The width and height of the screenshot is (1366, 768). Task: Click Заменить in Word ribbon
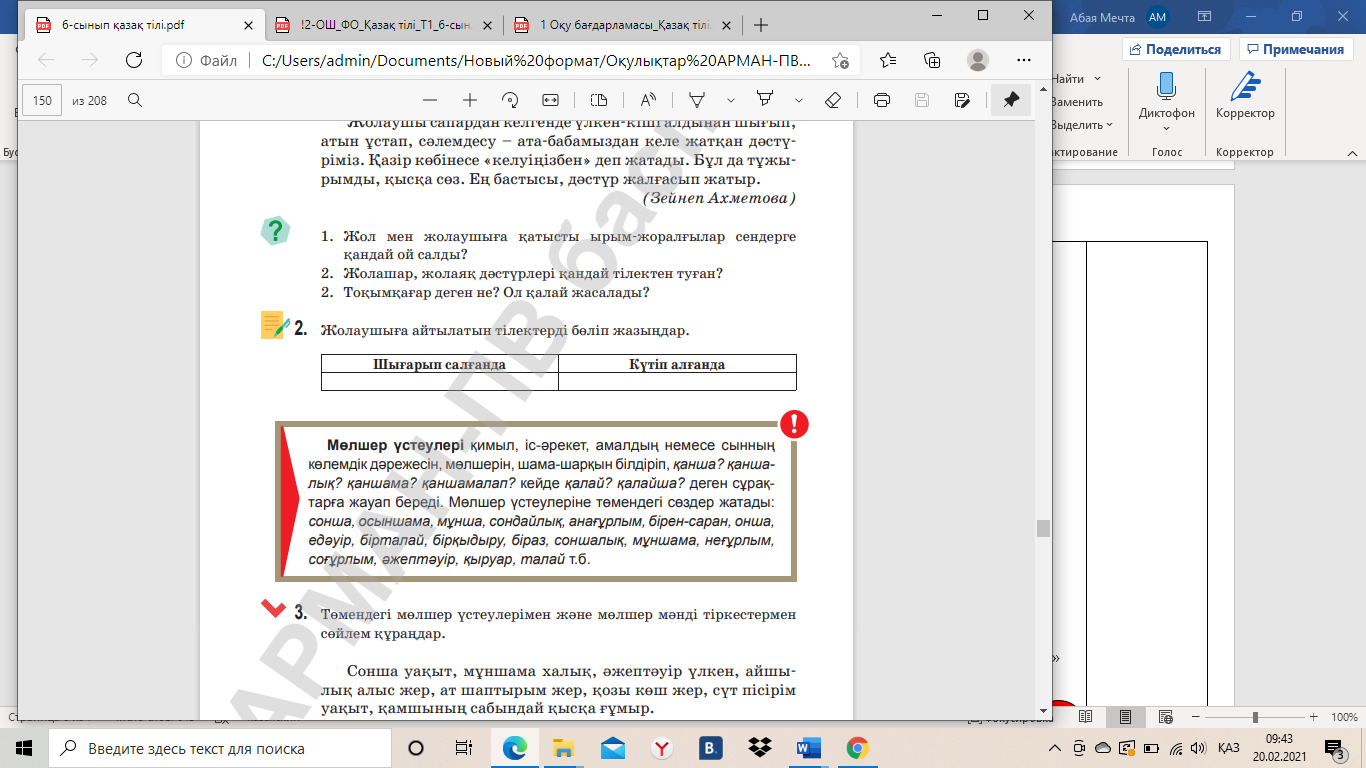[x=1077, y=102]
